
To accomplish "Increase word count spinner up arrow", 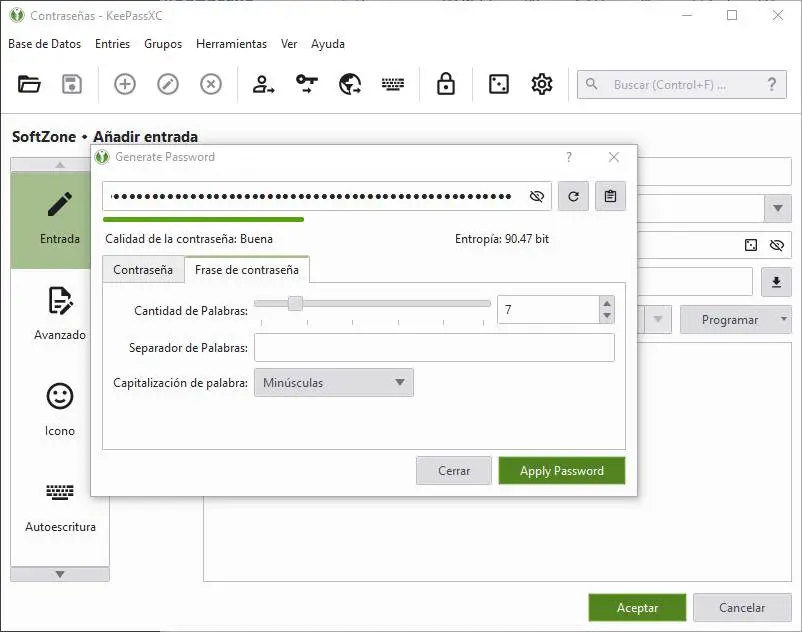I will pos(607,303).
